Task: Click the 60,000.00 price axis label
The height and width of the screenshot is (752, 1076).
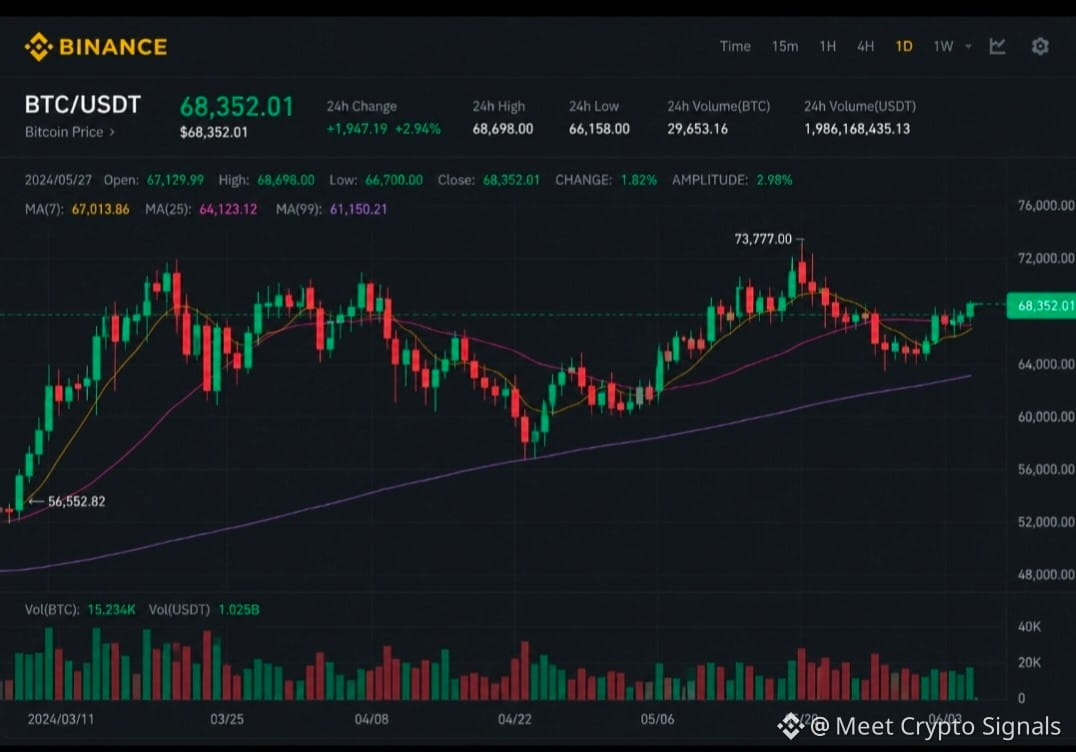Action: point(1046,416)
